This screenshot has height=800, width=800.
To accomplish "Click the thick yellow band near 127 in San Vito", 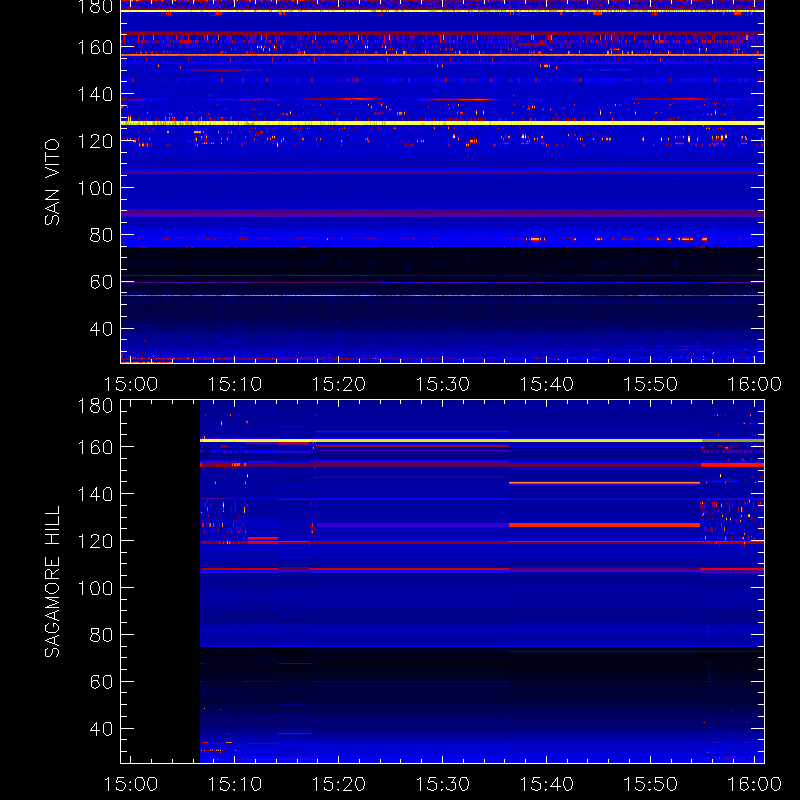I will (442, 123).
